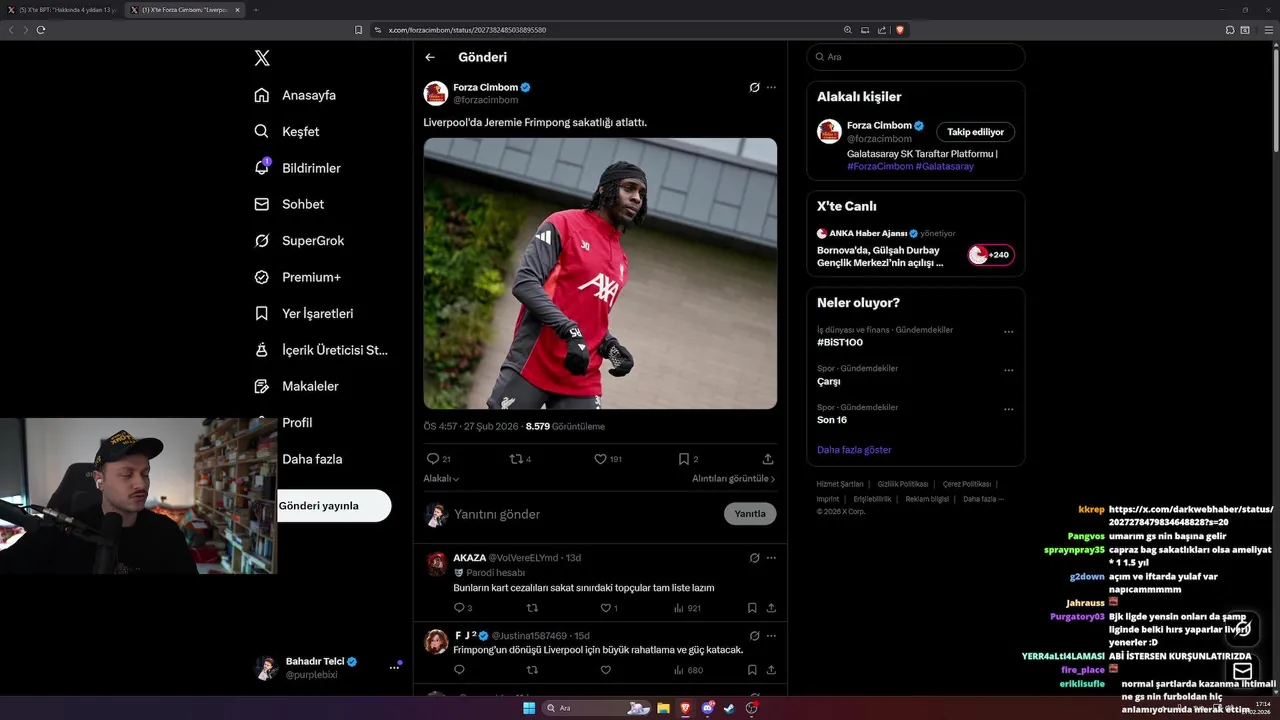The width and height of the screenshot is (1280, 720).
Task: Repost the AKAZA reply
Action: pyautogui.click(x=532, y=608)
